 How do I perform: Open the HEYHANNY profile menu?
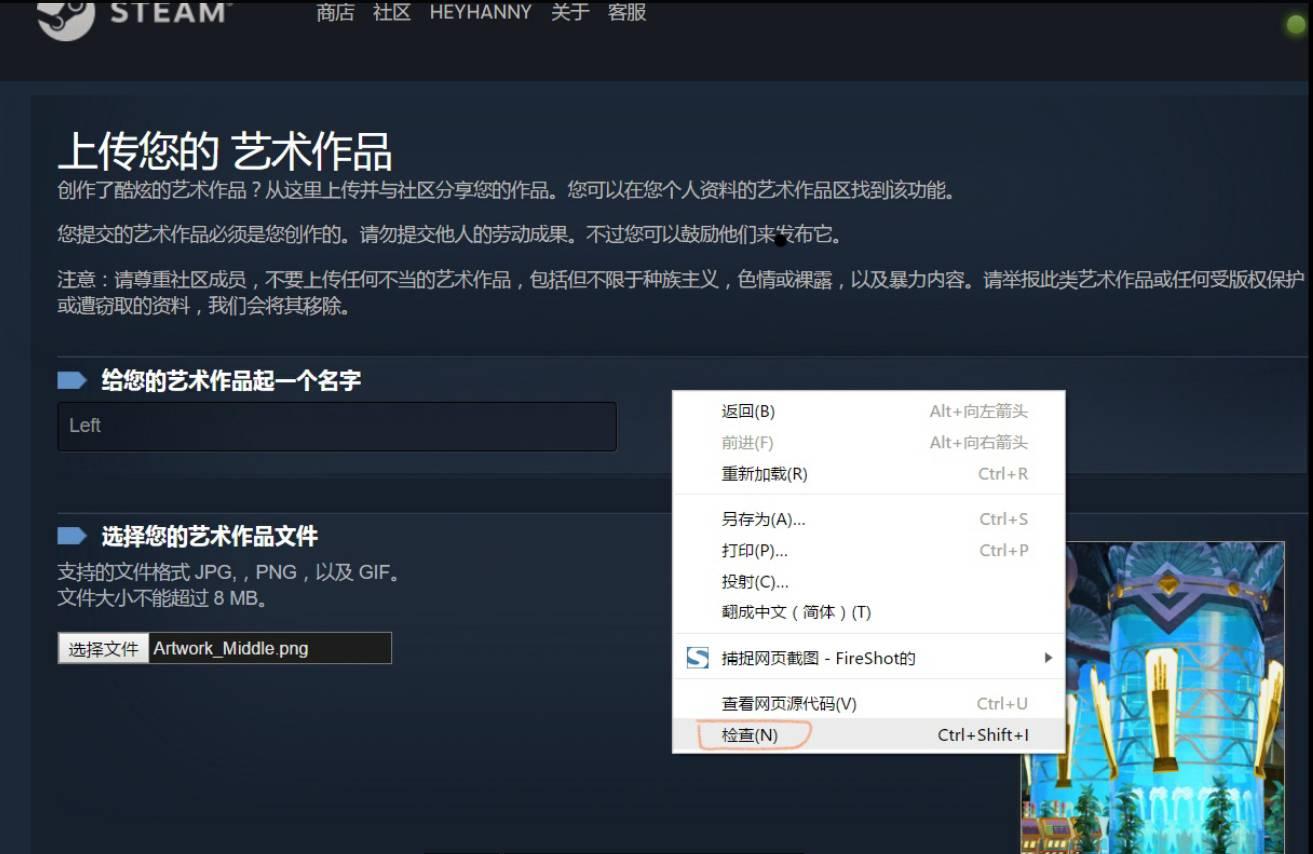pos(480,13)
